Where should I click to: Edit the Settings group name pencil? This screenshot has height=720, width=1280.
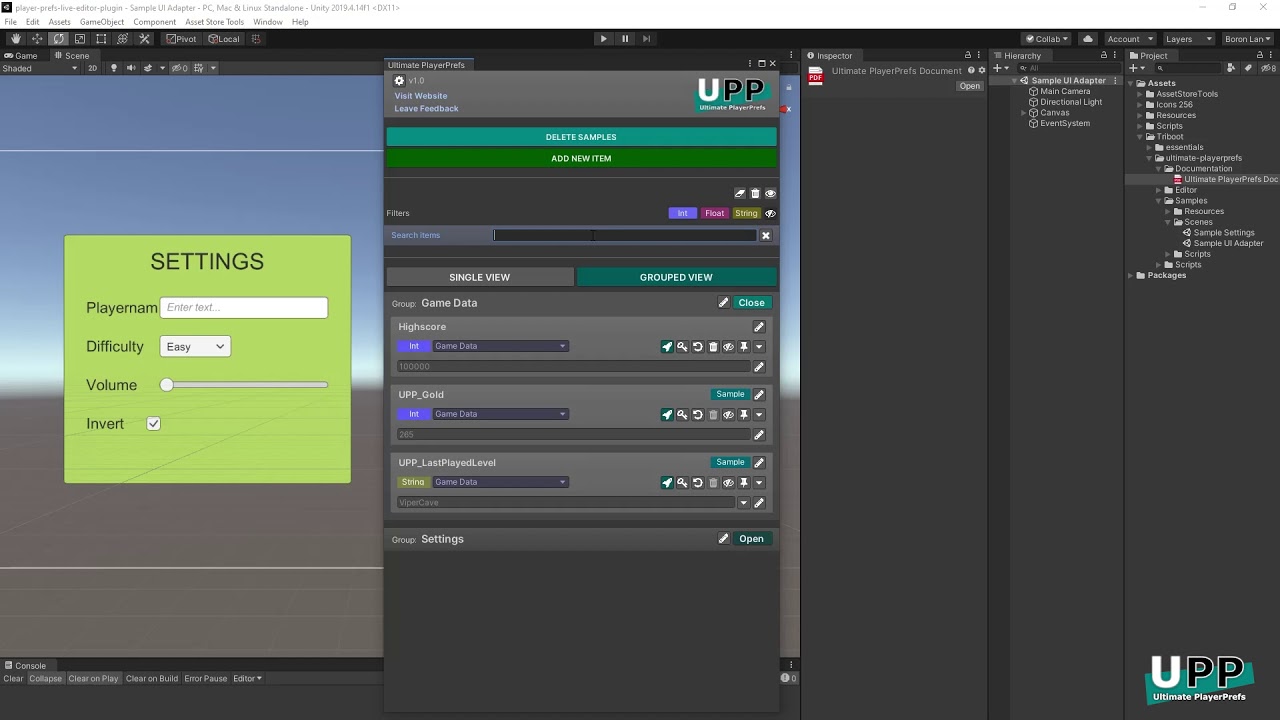[x=723, y=539]
